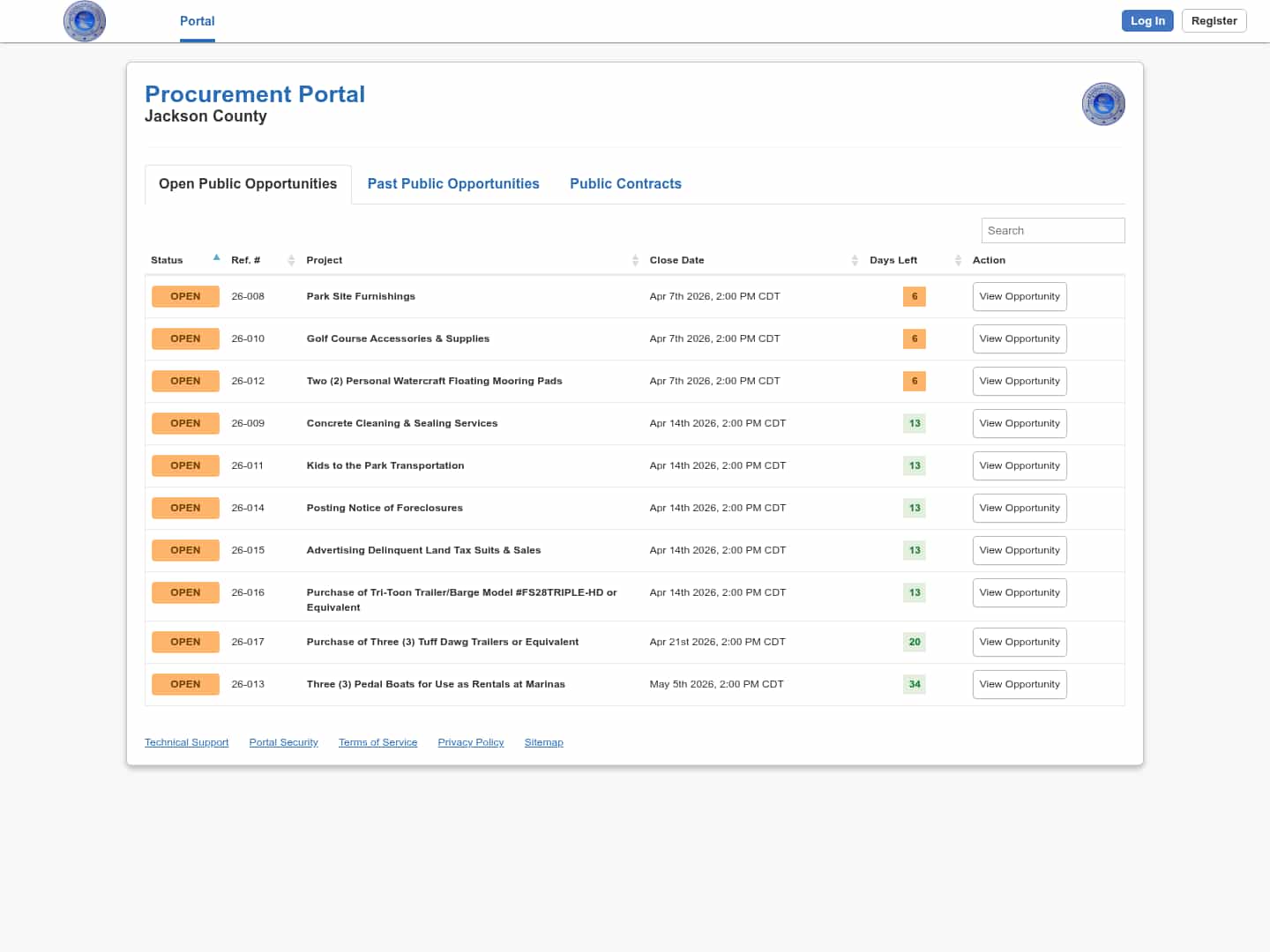Screen dimensions: 1270x952
Task: Open the Privacy Policy footer link
Action: tap(470, 742)
